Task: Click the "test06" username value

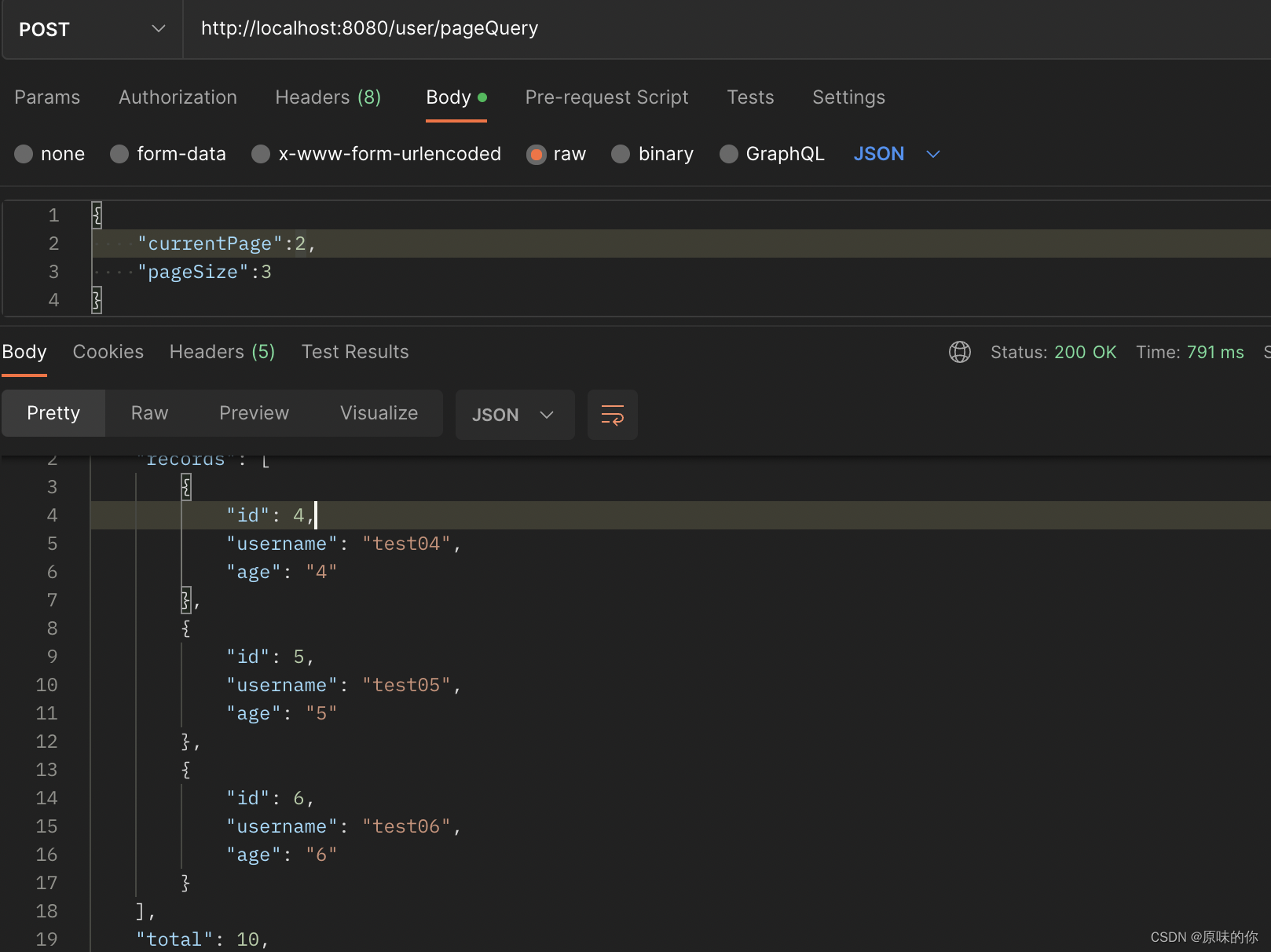Action: 406,826
